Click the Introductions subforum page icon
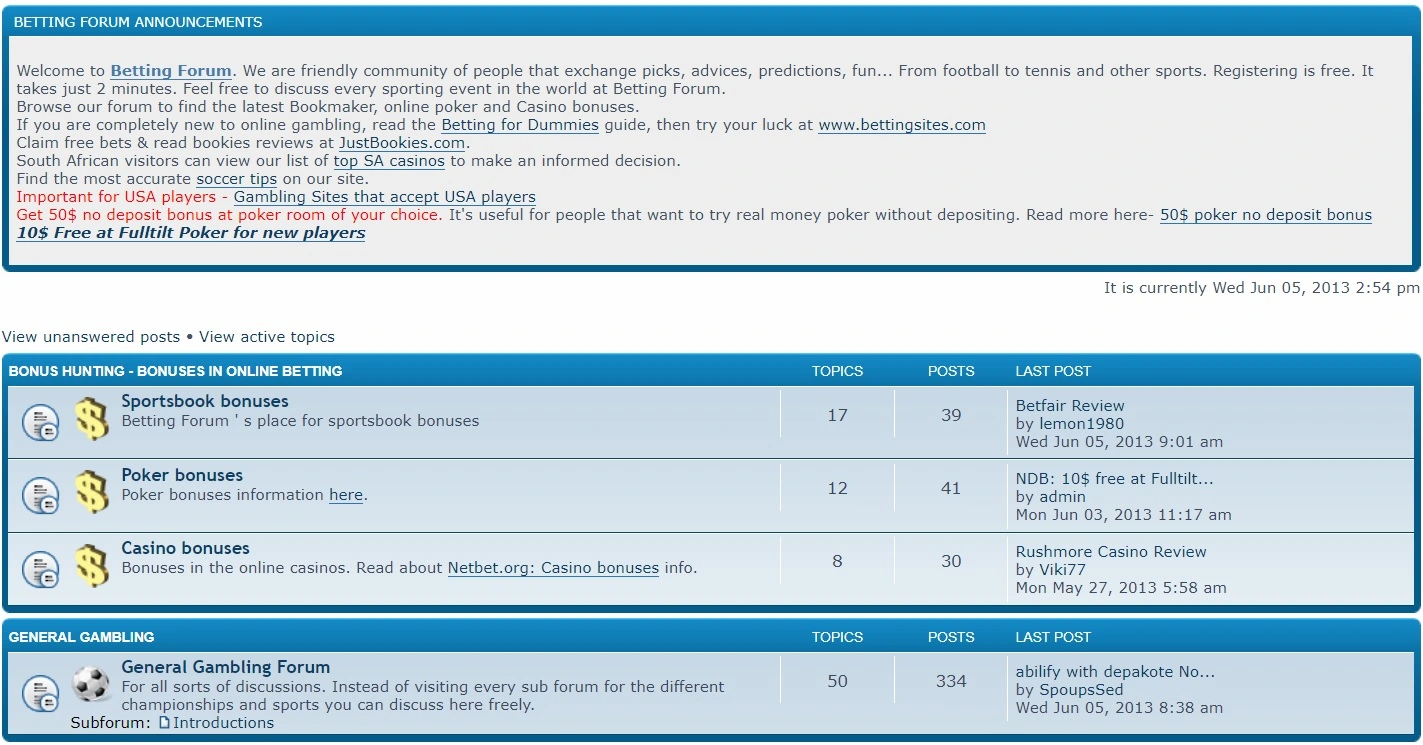Screen dimensions: 1423x745 pyautogui.click(x=165, y=723)
